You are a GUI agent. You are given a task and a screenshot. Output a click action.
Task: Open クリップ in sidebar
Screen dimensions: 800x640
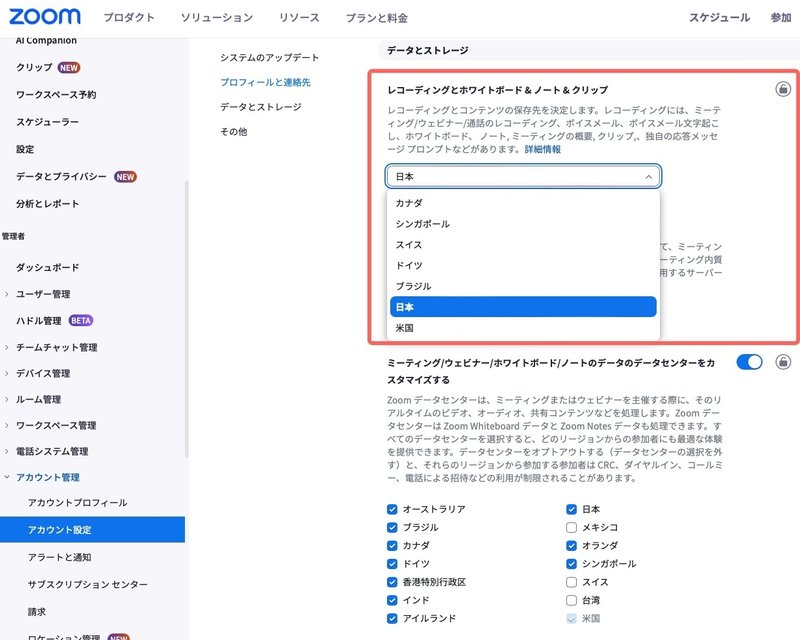tap(34, 67)
